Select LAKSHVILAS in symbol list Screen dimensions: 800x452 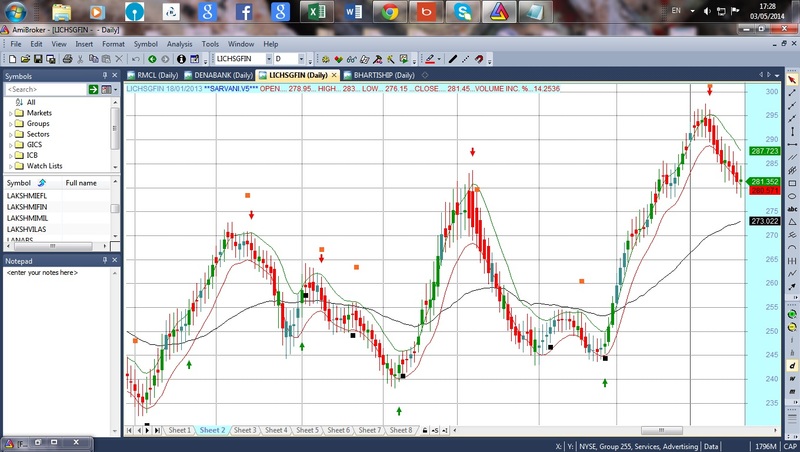(27, 230)
